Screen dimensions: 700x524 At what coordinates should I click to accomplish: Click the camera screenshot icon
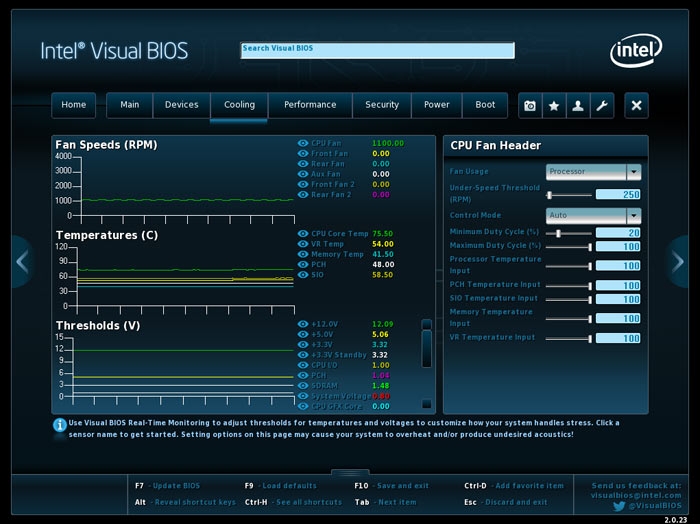(530, 105)
